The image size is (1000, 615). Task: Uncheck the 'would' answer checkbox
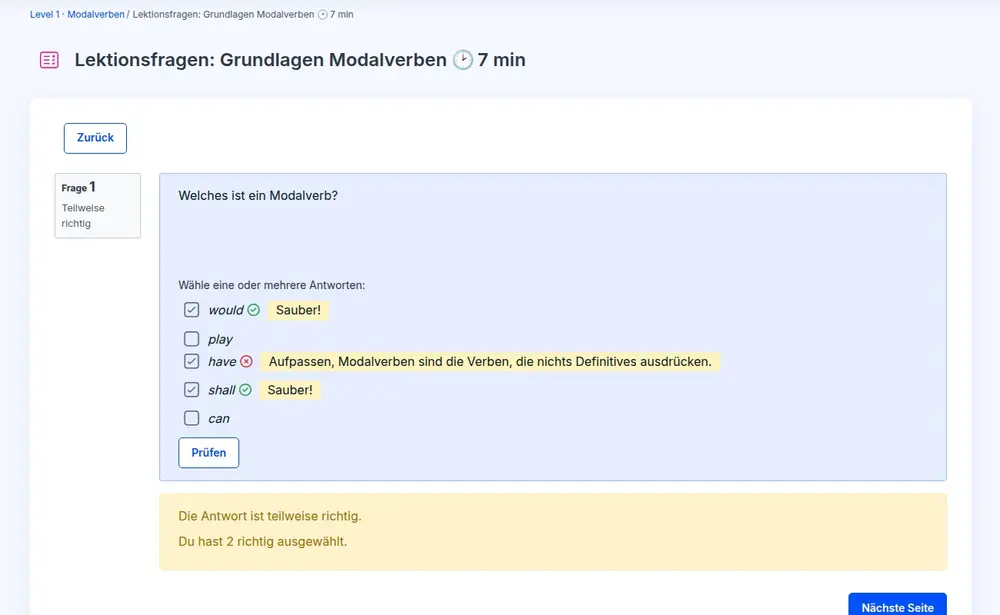point(192,310)
